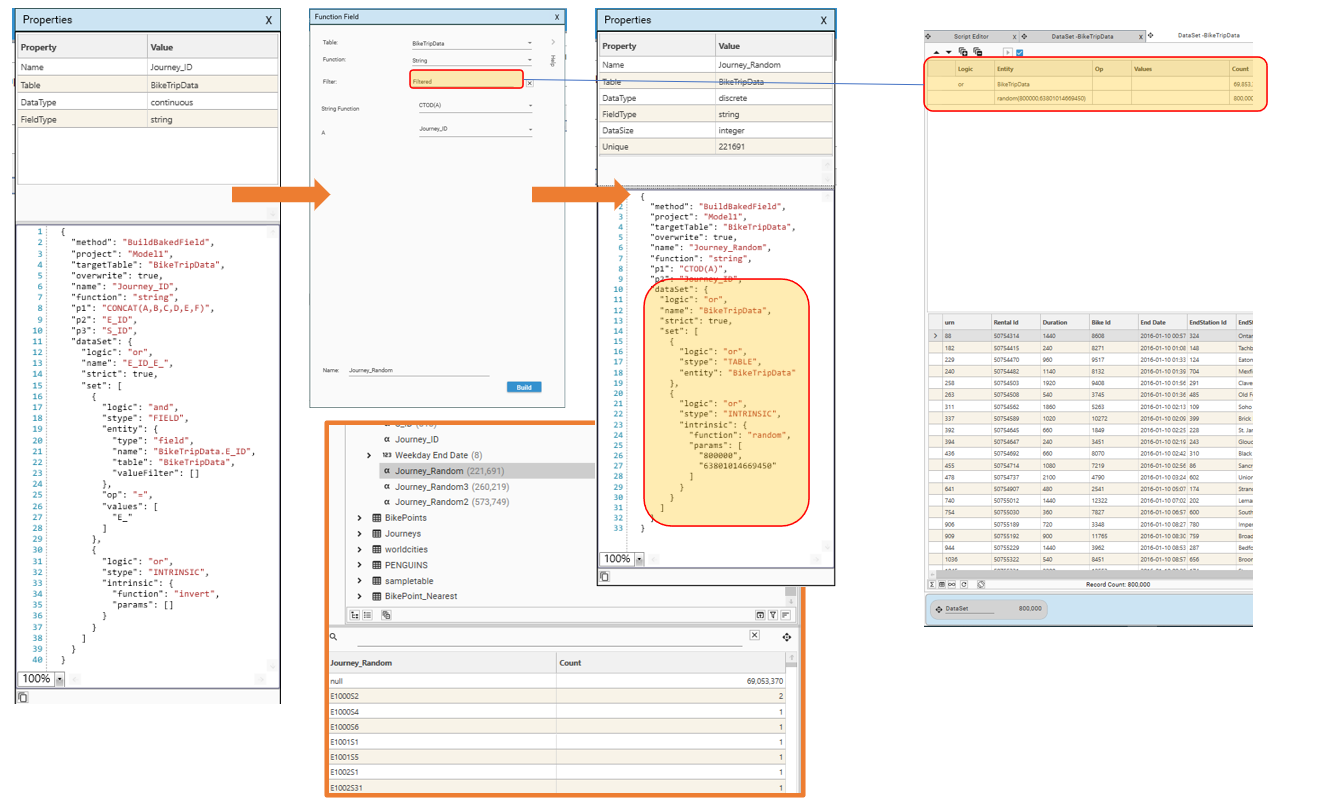This screenshot has height=801, width=1342.
Task: Click the list view icon in explorer toolbar
Action: [x=368, y=615]
